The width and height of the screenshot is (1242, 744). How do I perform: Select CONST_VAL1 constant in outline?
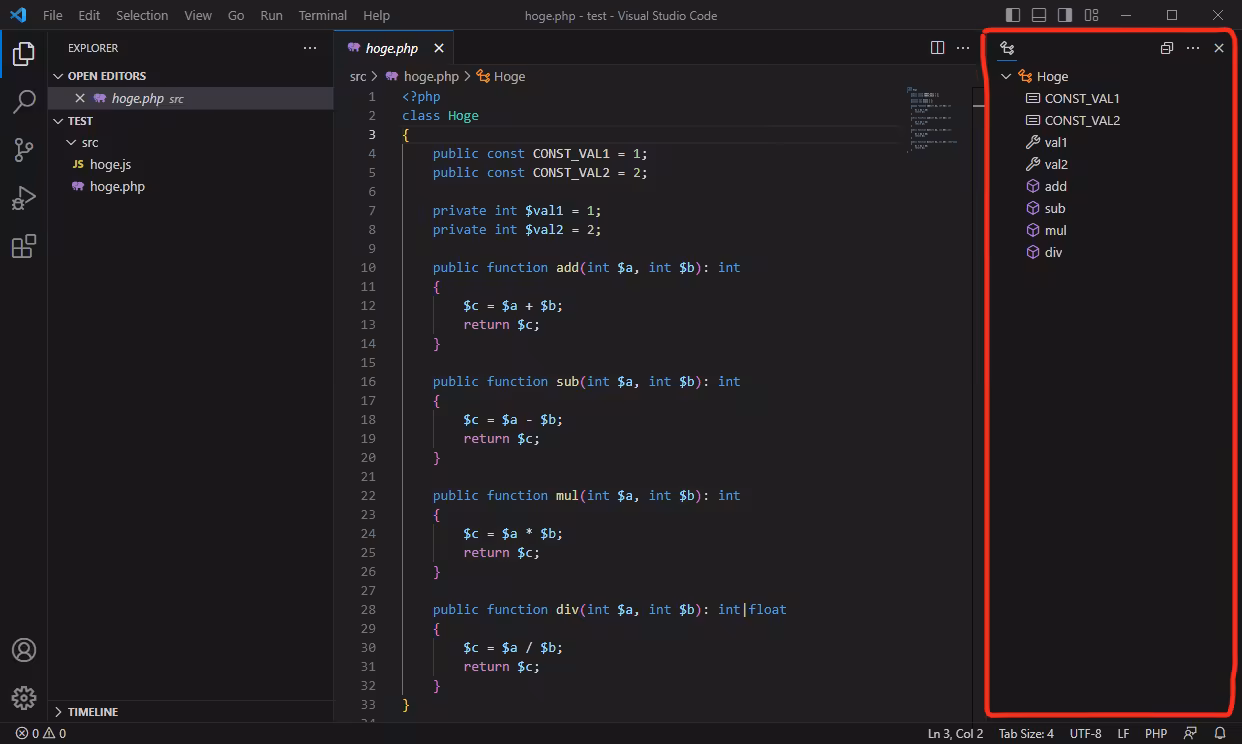1082,98
